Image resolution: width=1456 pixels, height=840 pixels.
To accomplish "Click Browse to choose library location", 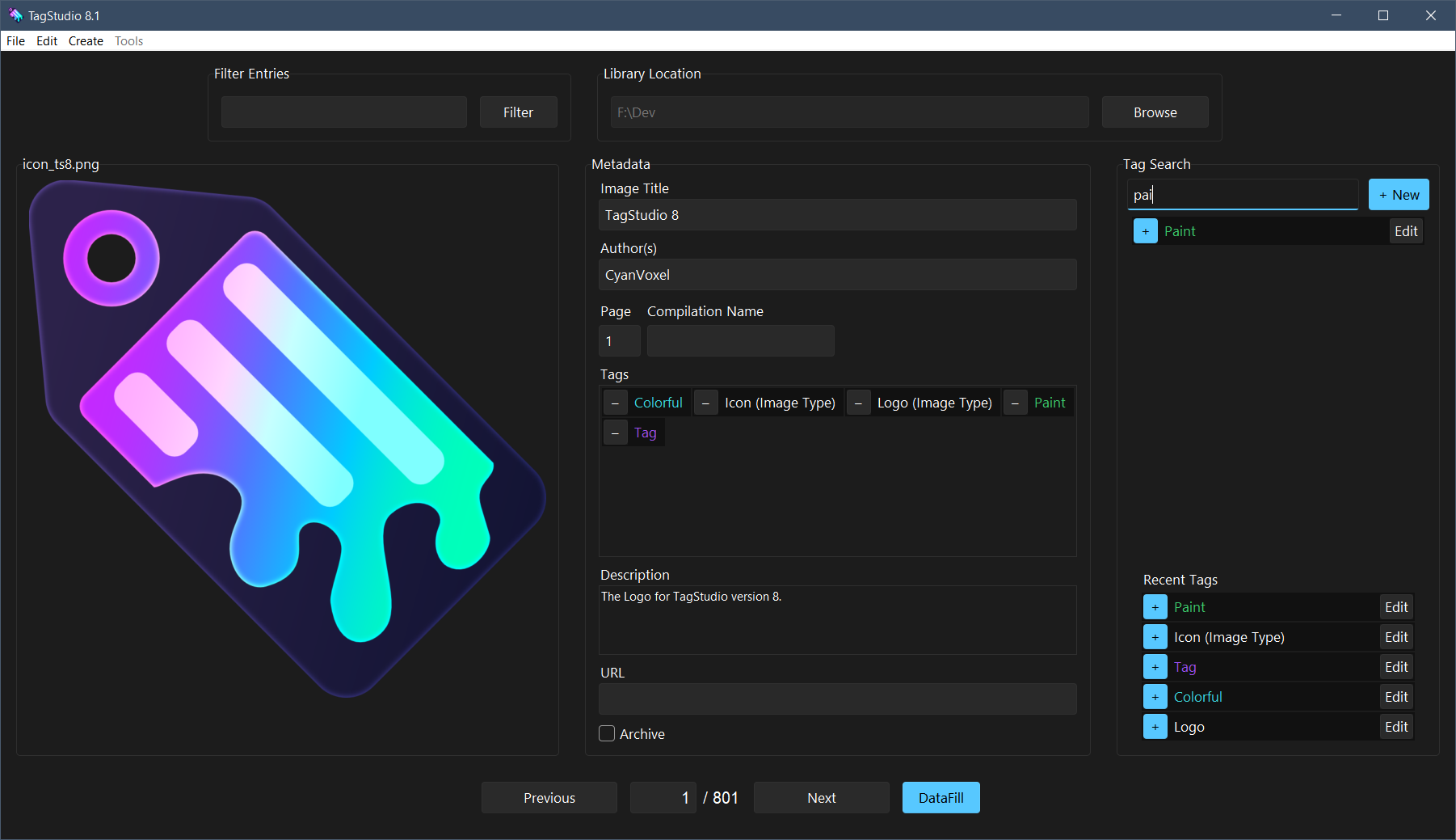I will pos(1155,112).
